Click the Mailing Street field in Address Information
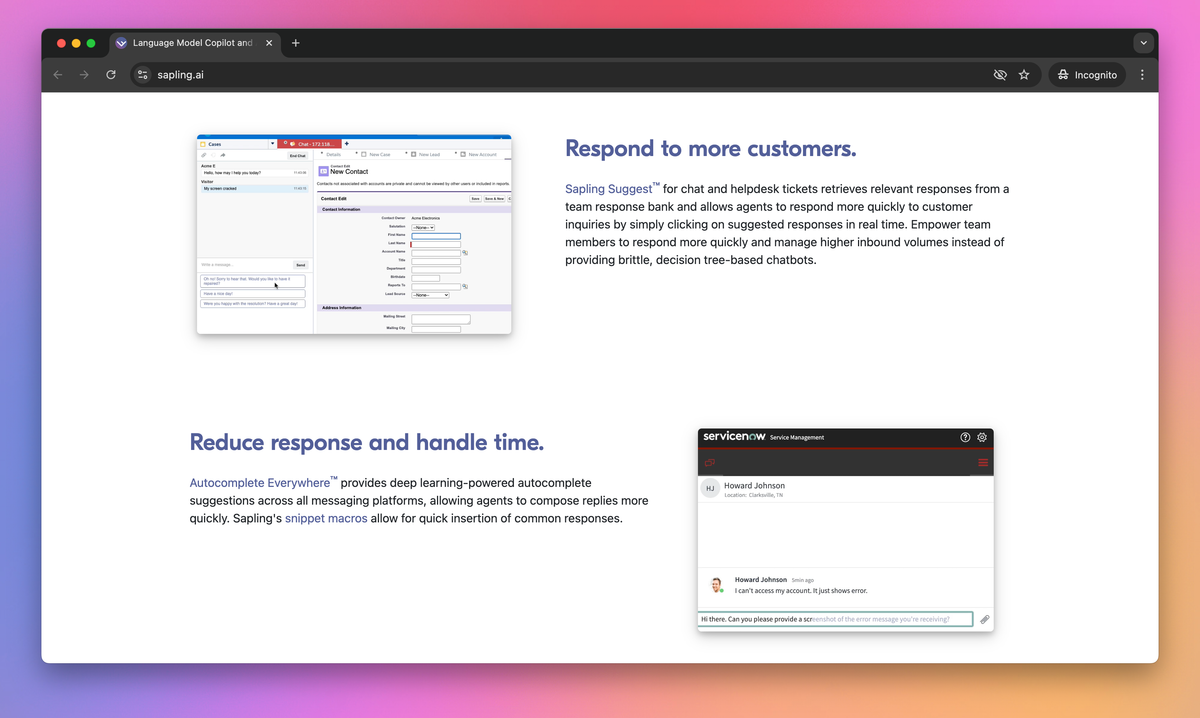Screen dimensions: 1200x718 pos(441,319)
